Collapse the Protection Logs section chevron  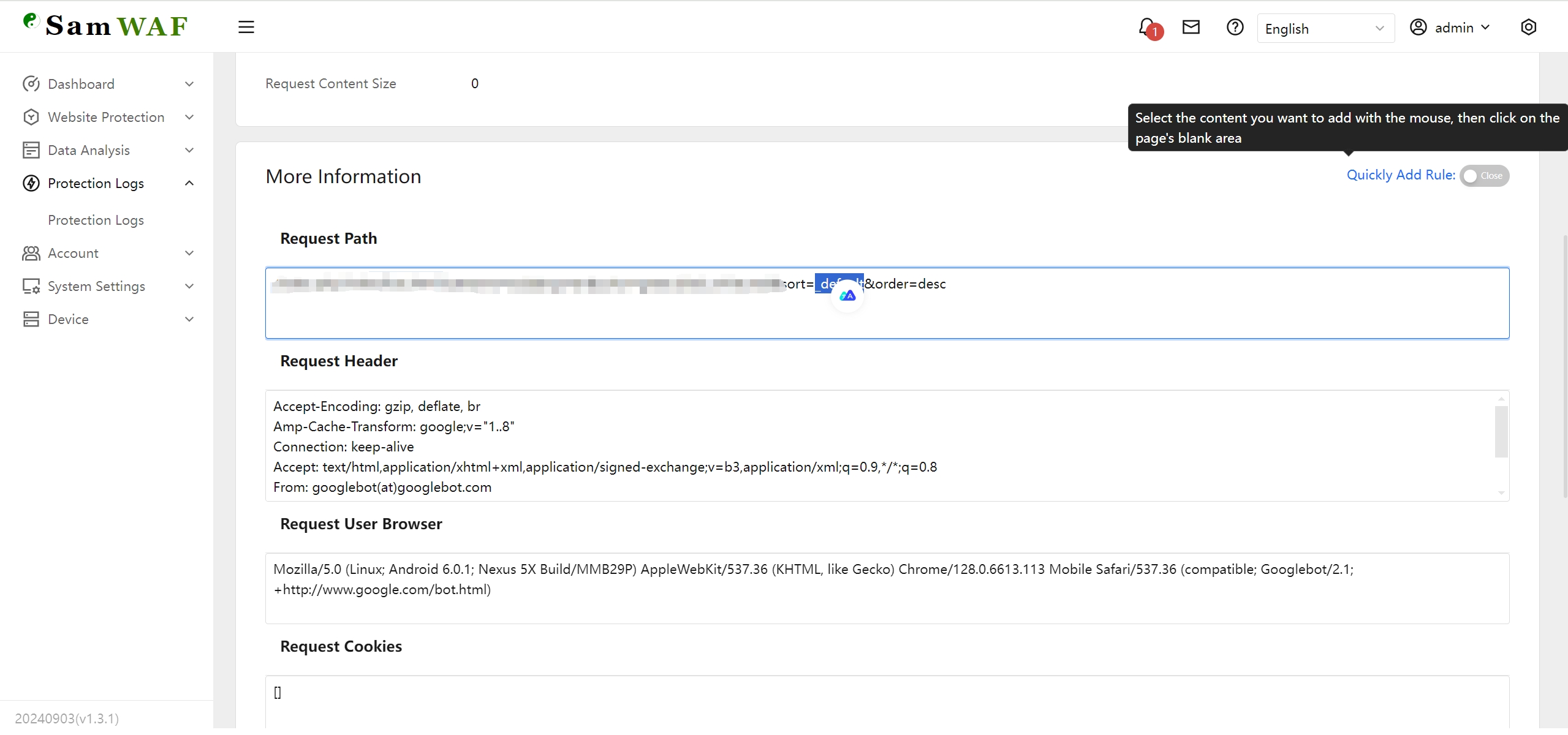tap(189, 183)
